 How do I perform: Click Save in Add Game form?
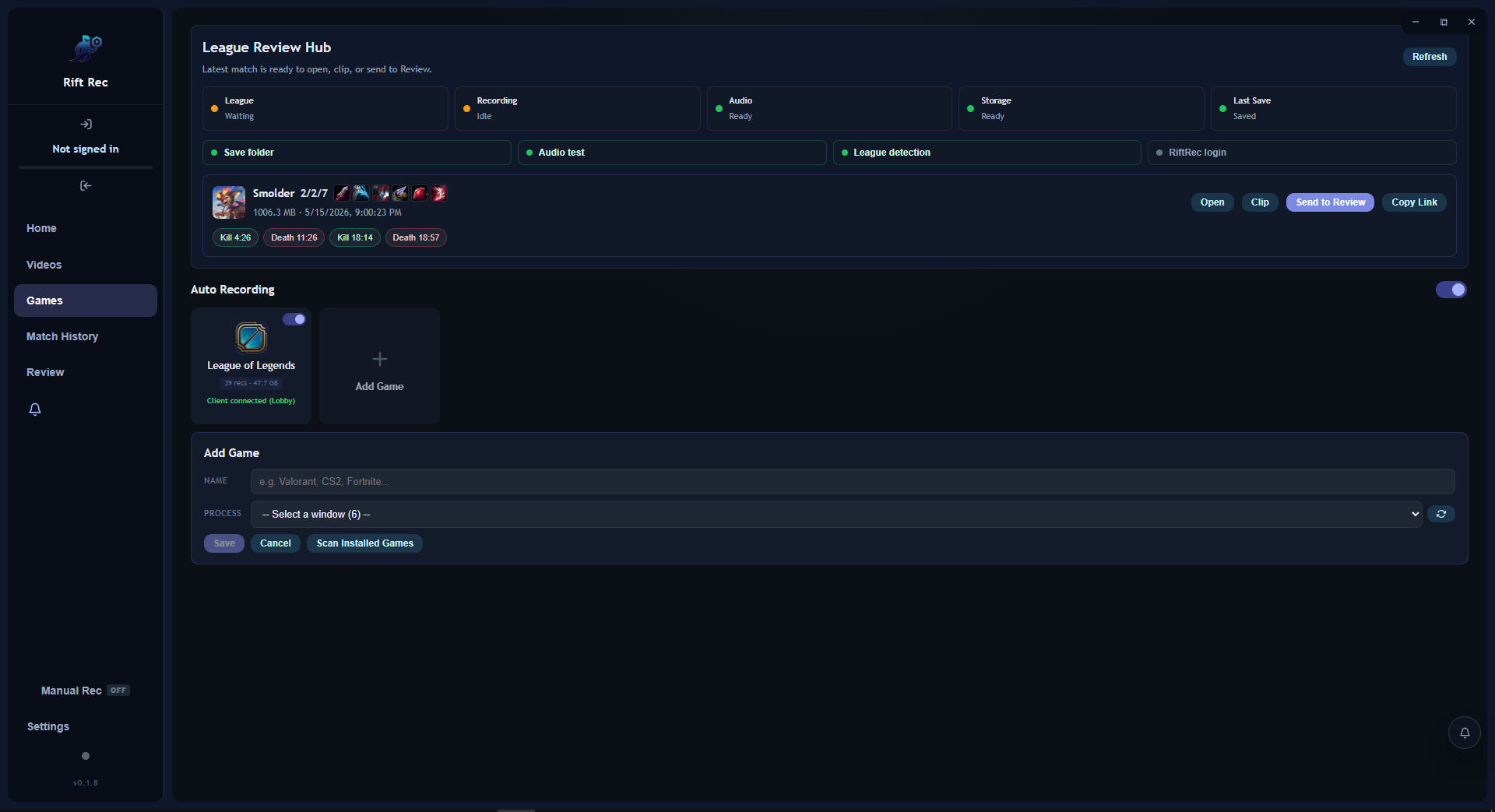click(x=224, y=543)
